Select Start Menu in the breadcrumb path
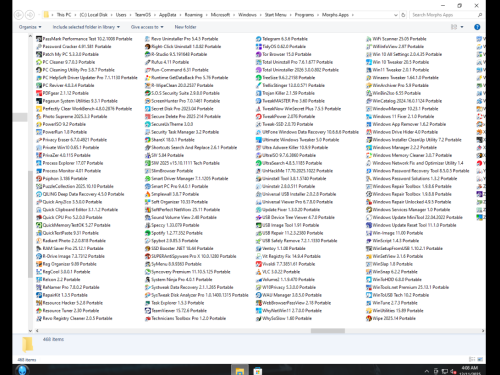Screen dimensions: 500x375 275,15
